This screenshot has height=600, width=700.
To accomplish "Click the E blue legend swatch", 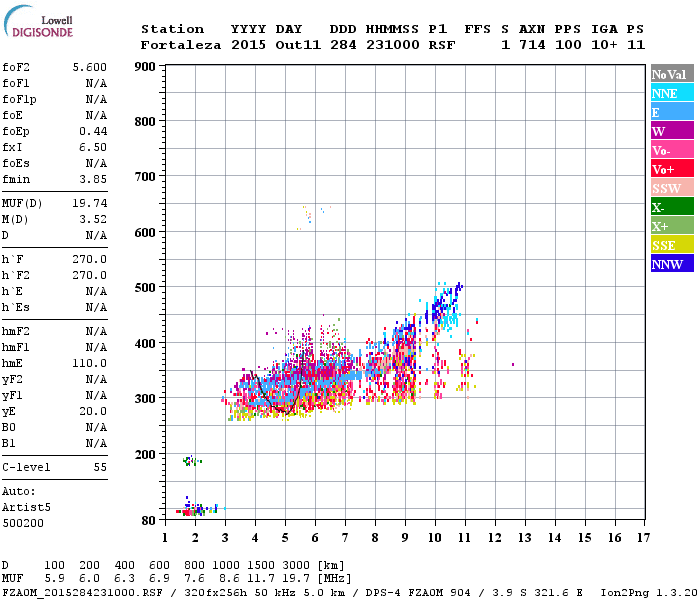I will 672,112.
